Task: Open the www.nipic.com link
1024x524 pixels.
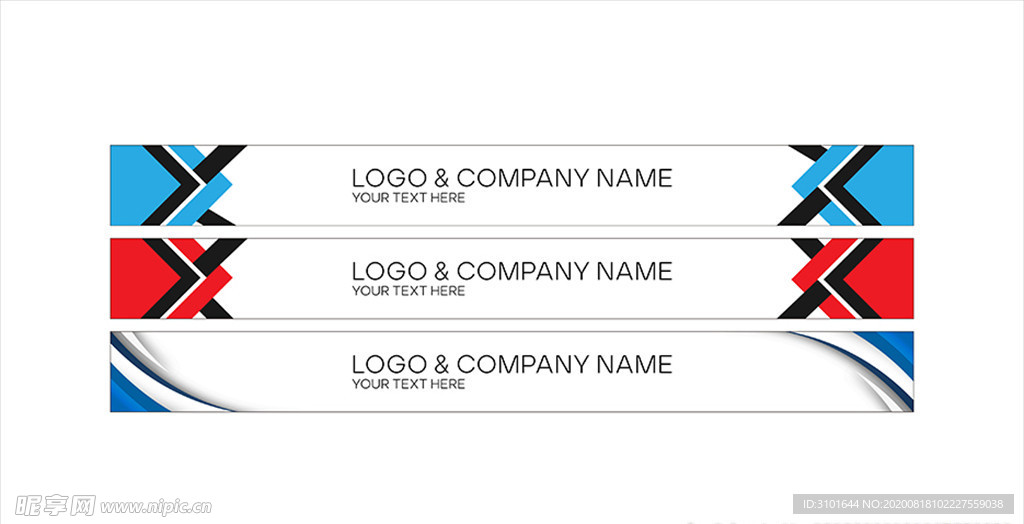Action: coord(156,506)
